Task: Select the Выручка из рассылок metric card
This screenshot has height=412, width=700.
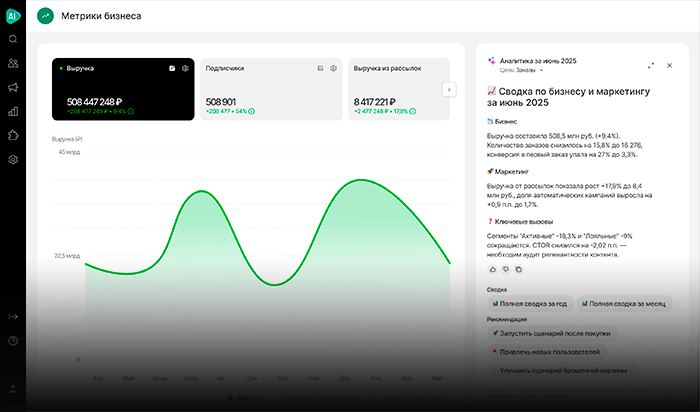Action: tap(390, 90)
